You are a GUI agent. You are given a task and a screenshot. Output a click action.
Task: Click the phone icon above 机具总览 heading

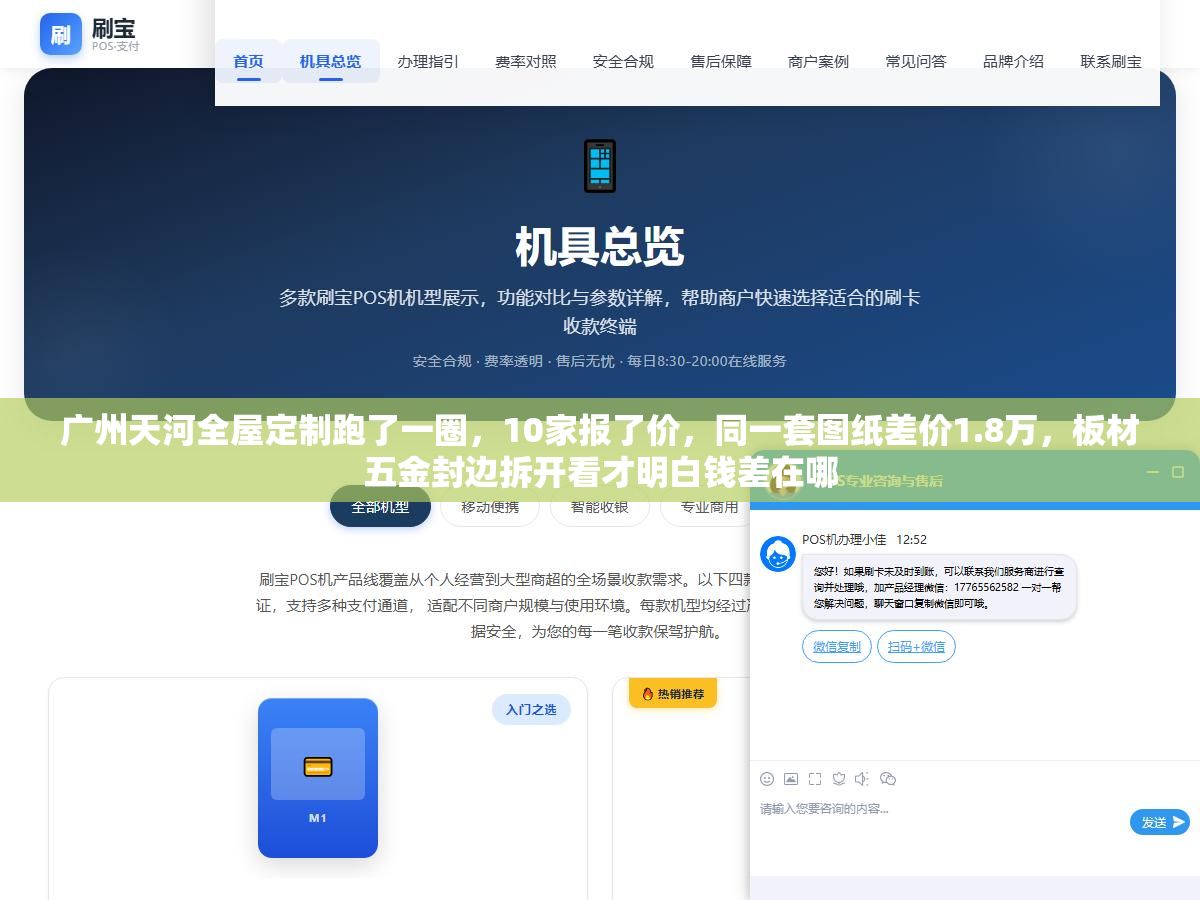click(x=600, y=166)
